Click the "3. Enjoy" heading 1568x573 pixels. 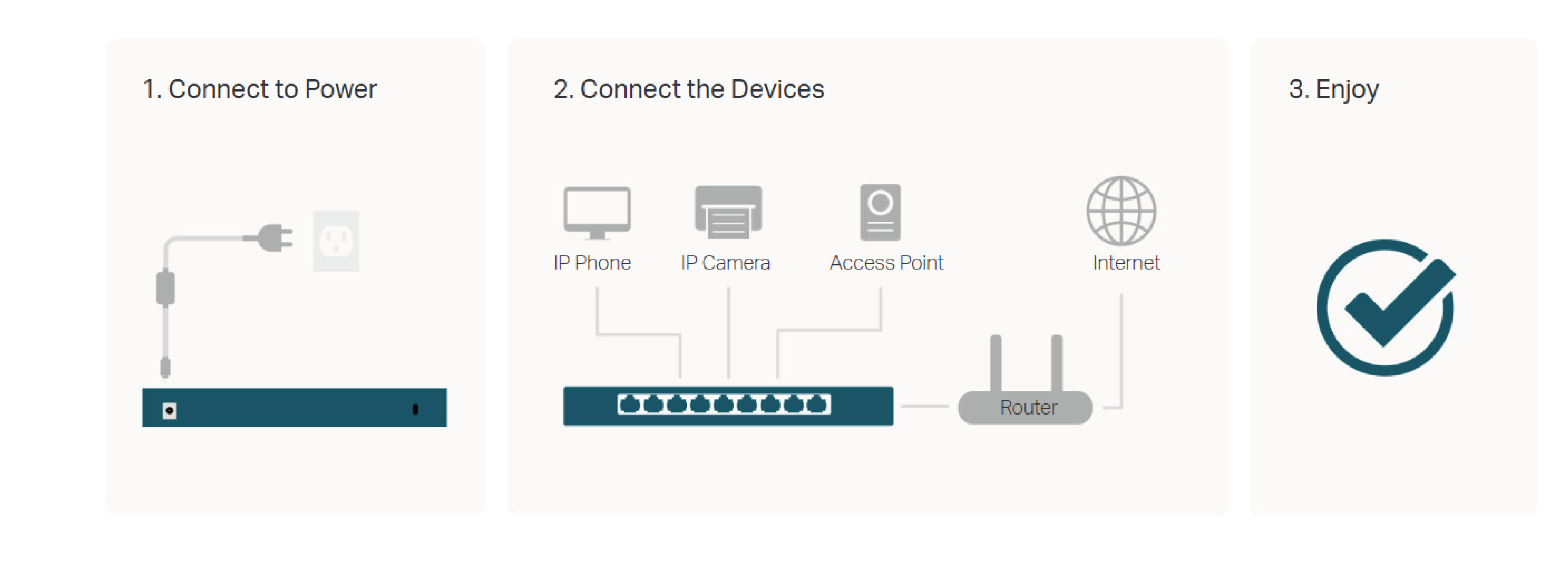click(1334, 90)
